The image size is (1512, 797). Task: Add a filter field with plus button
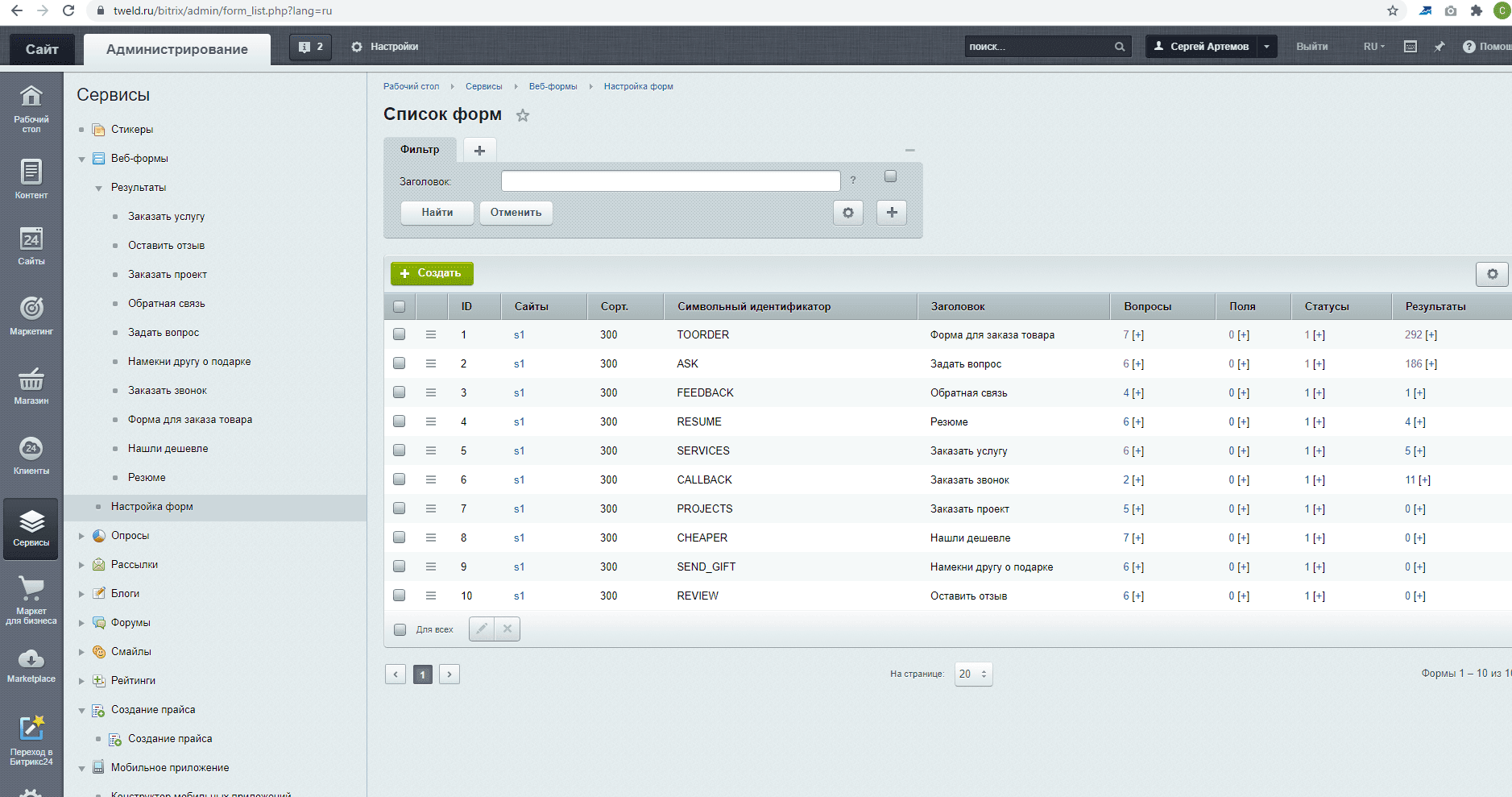click(892, 213)
